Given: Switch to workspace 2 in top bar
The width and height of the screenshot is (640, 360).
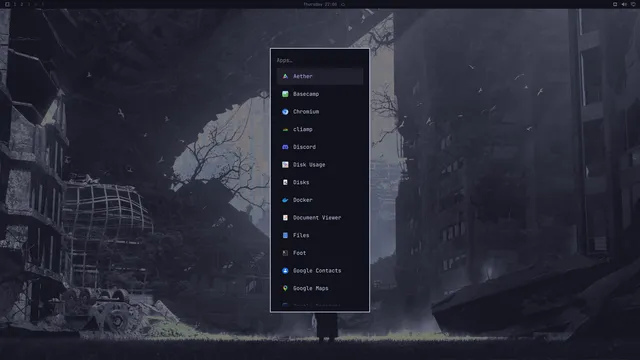Looking at the screenshot, I should (22, 4).
